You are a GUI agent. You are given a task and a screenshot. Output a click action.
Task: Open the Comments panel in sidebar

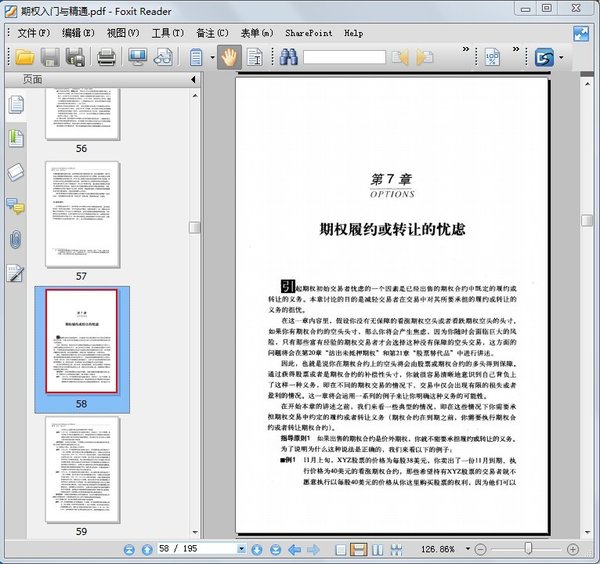point(15,206)
